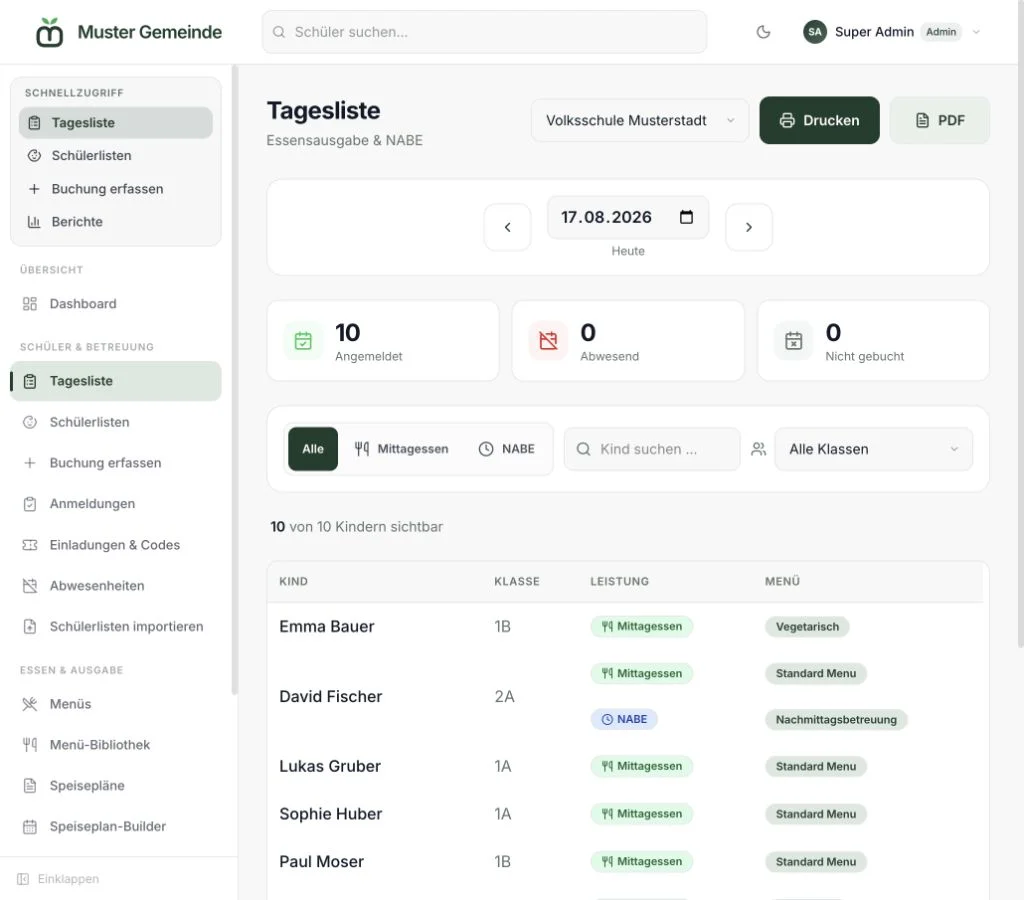Focus the Schüler suchen search field

click(485, 32)
